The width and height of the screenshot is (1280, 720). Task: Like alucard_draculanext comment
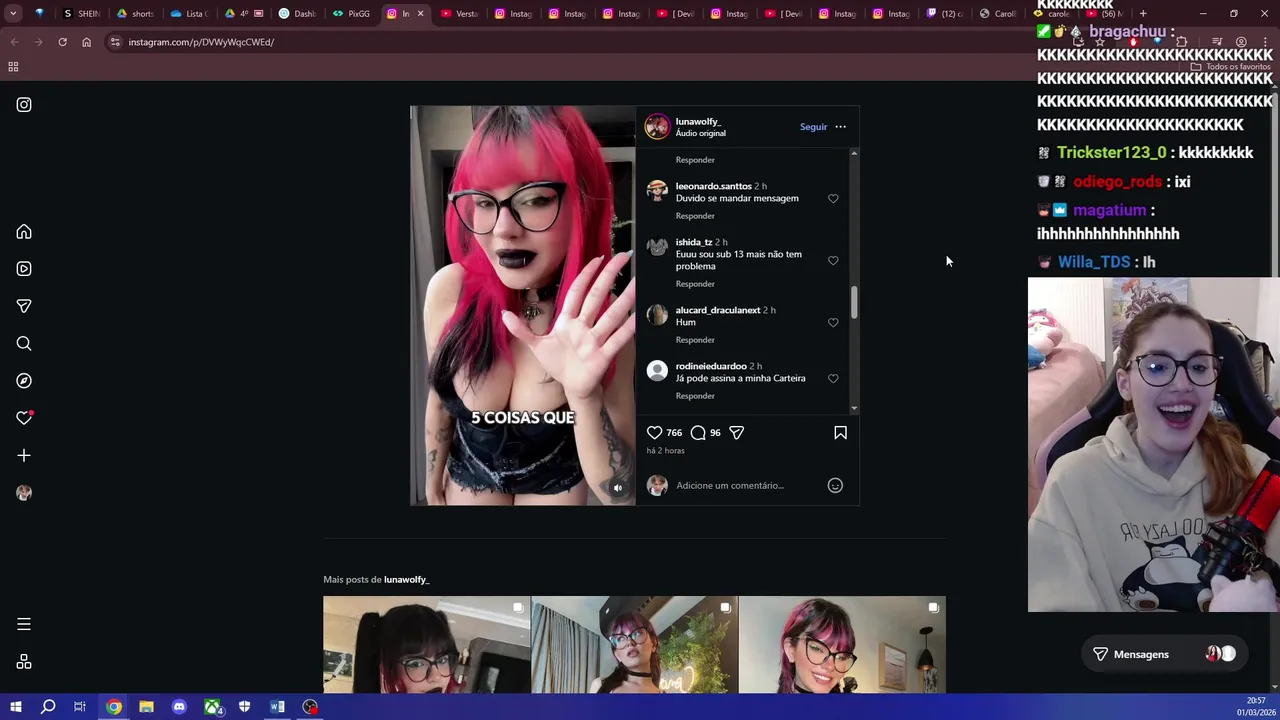[833, 323]
